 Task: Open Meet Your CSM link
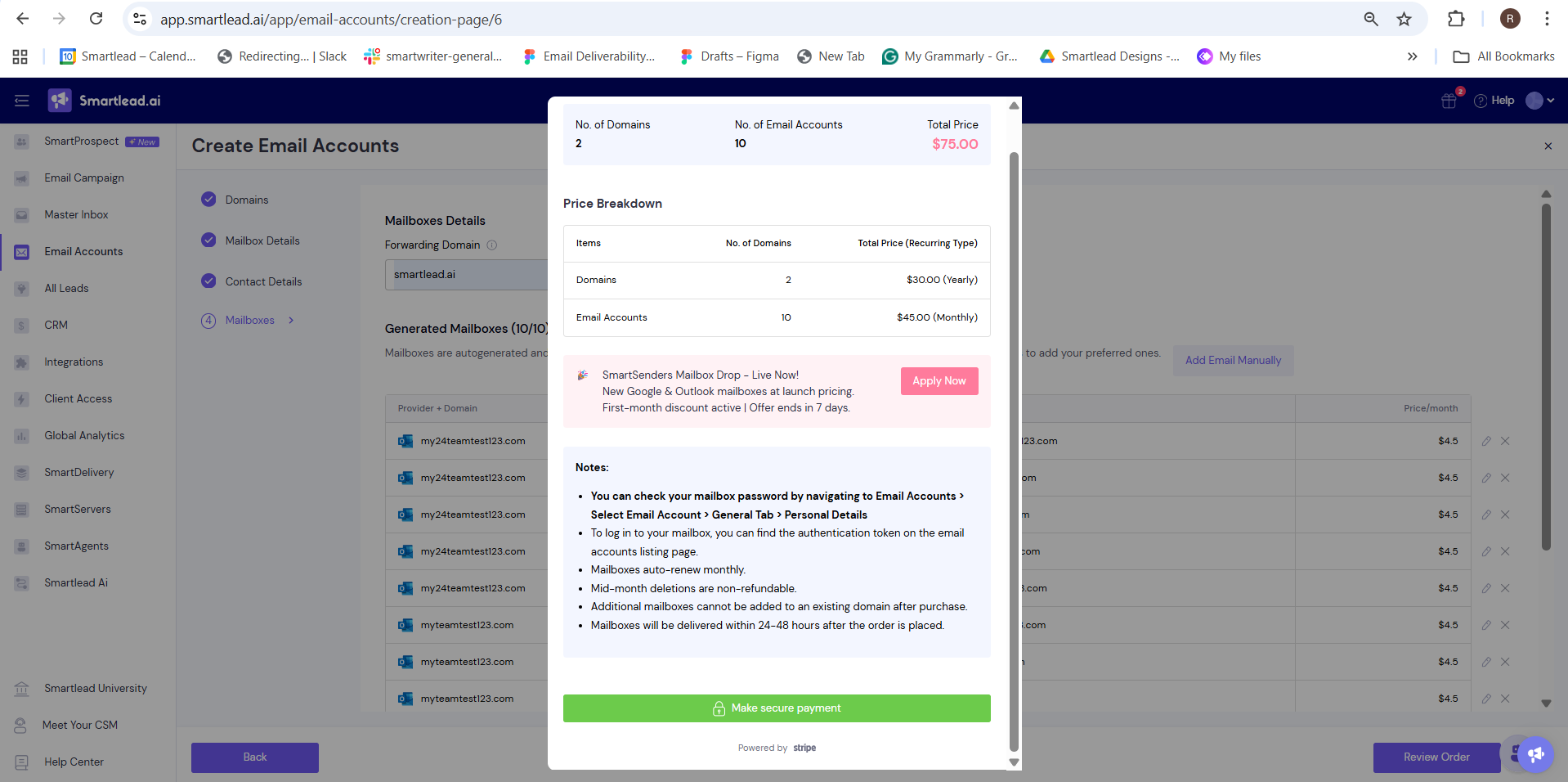click(79, 726)
